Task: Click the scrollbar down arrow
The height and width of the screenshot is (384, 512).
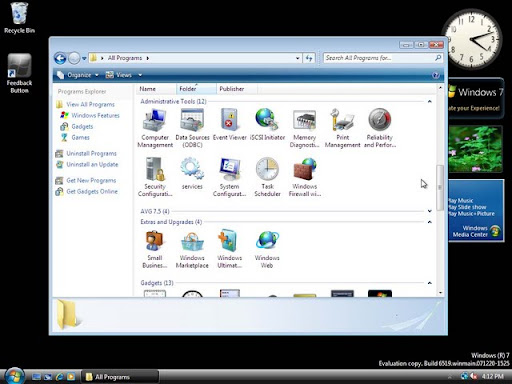Action: (x=440, y=293)
